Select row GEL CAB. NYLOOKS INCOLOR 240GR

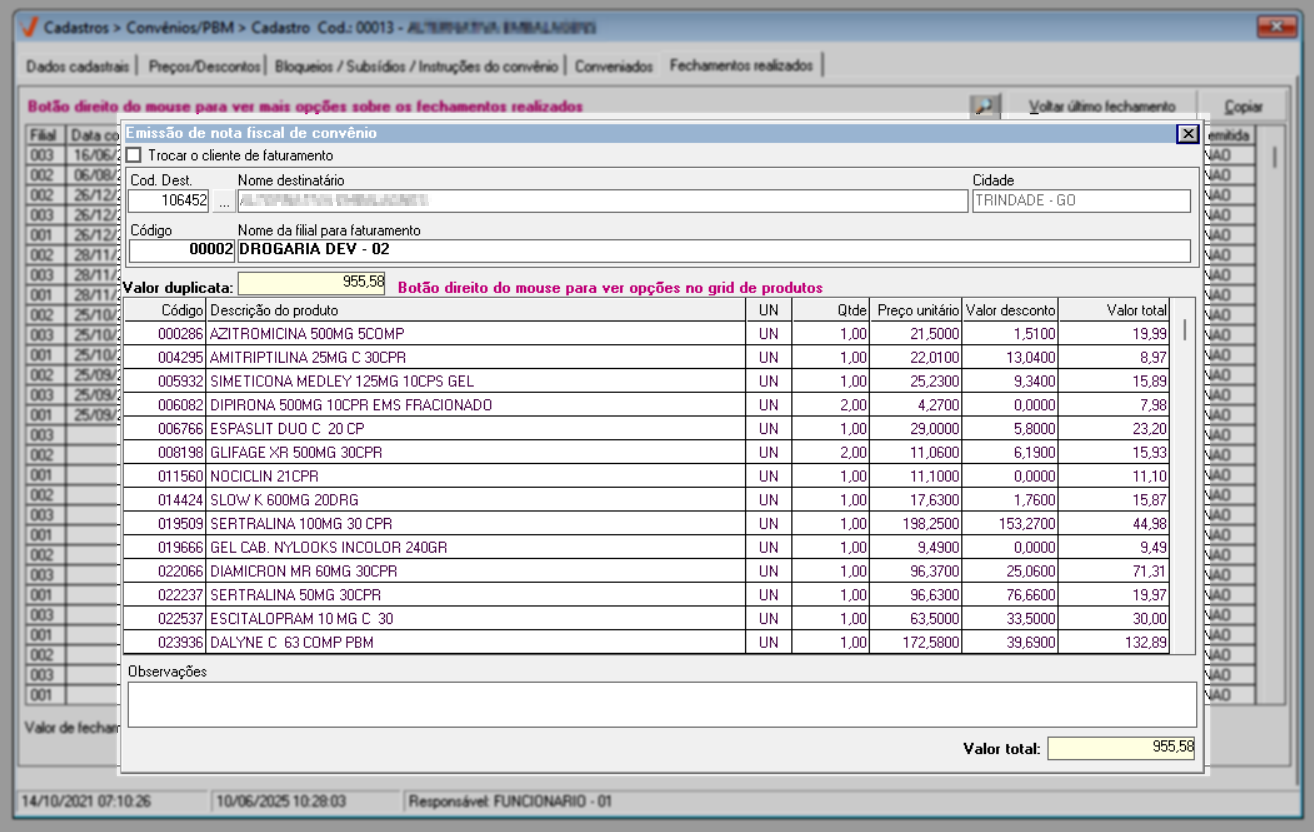point(647,547)
